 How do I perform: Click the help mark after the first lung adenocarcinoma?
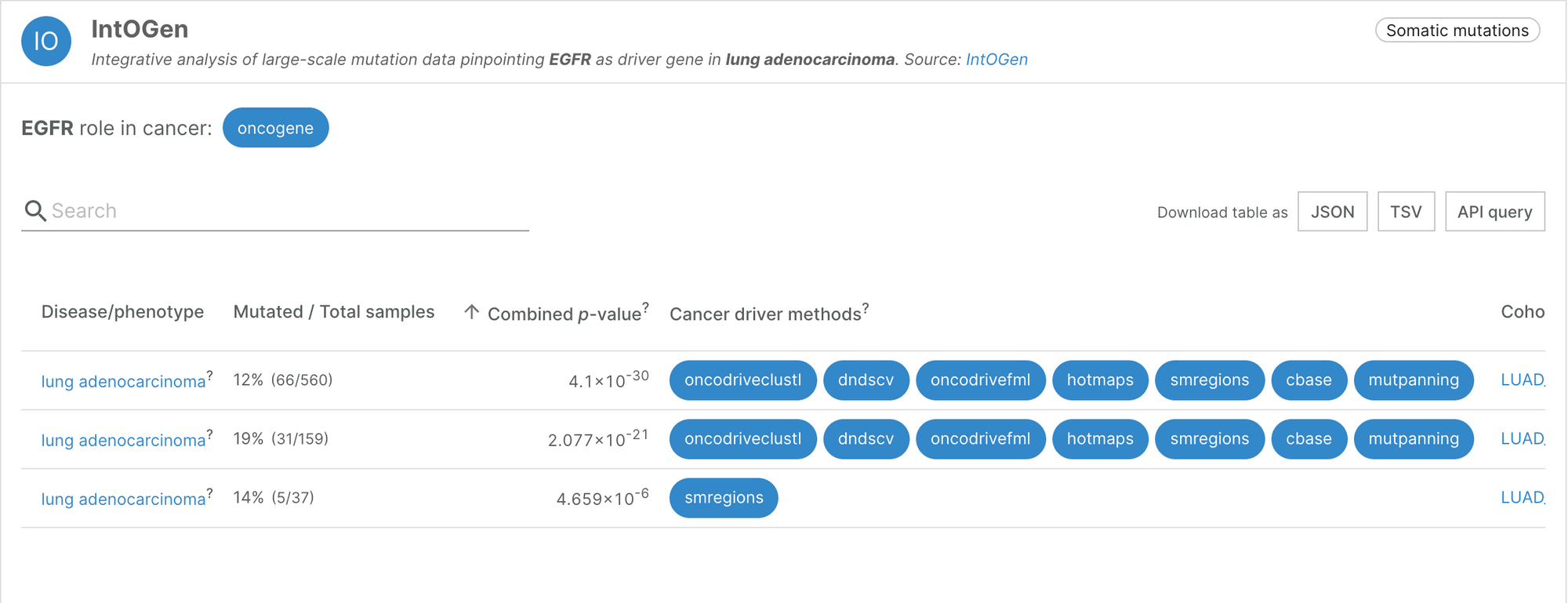click(209, 375)
